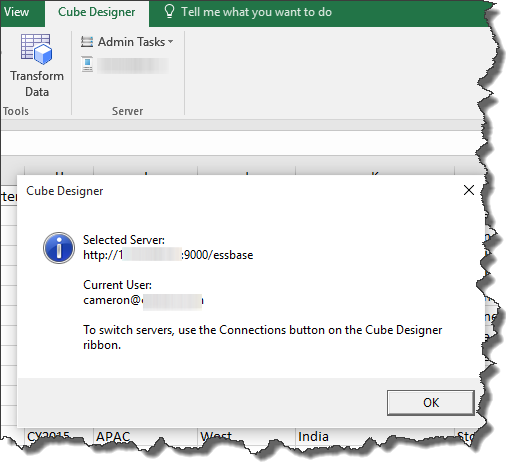Click OK in Cube Designer dialog
The width and height of the screenshot is (506, 464).
click(x=431, y=403)
